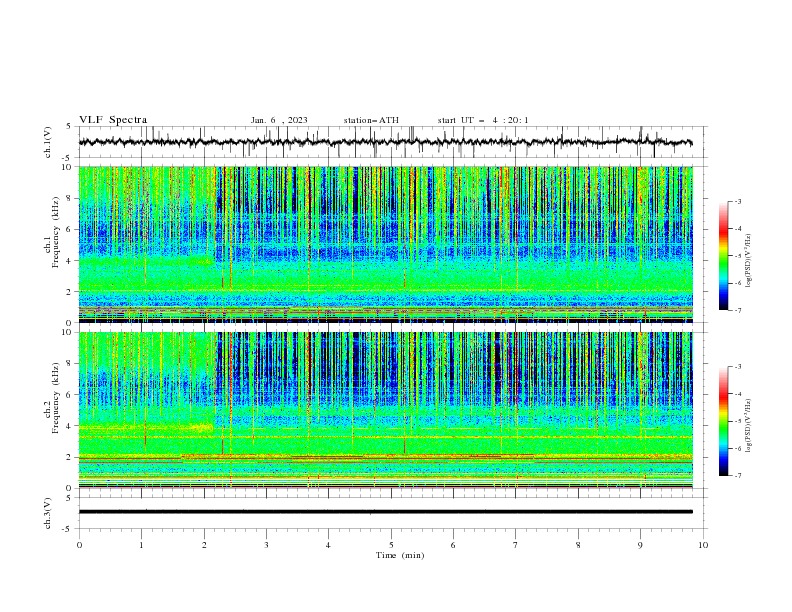Select the date "Jan. 6 , 2023"
The image size is (792, 612).
[x=279, y=120]
